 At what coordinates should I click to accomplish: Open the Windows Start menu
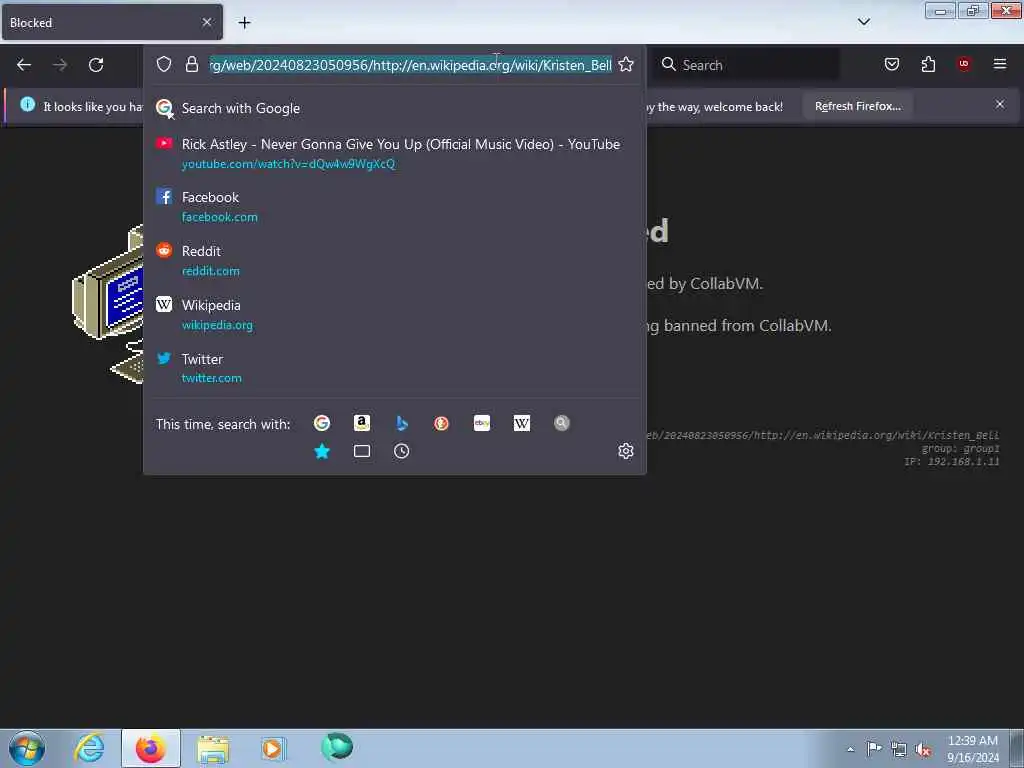[27, 748]
